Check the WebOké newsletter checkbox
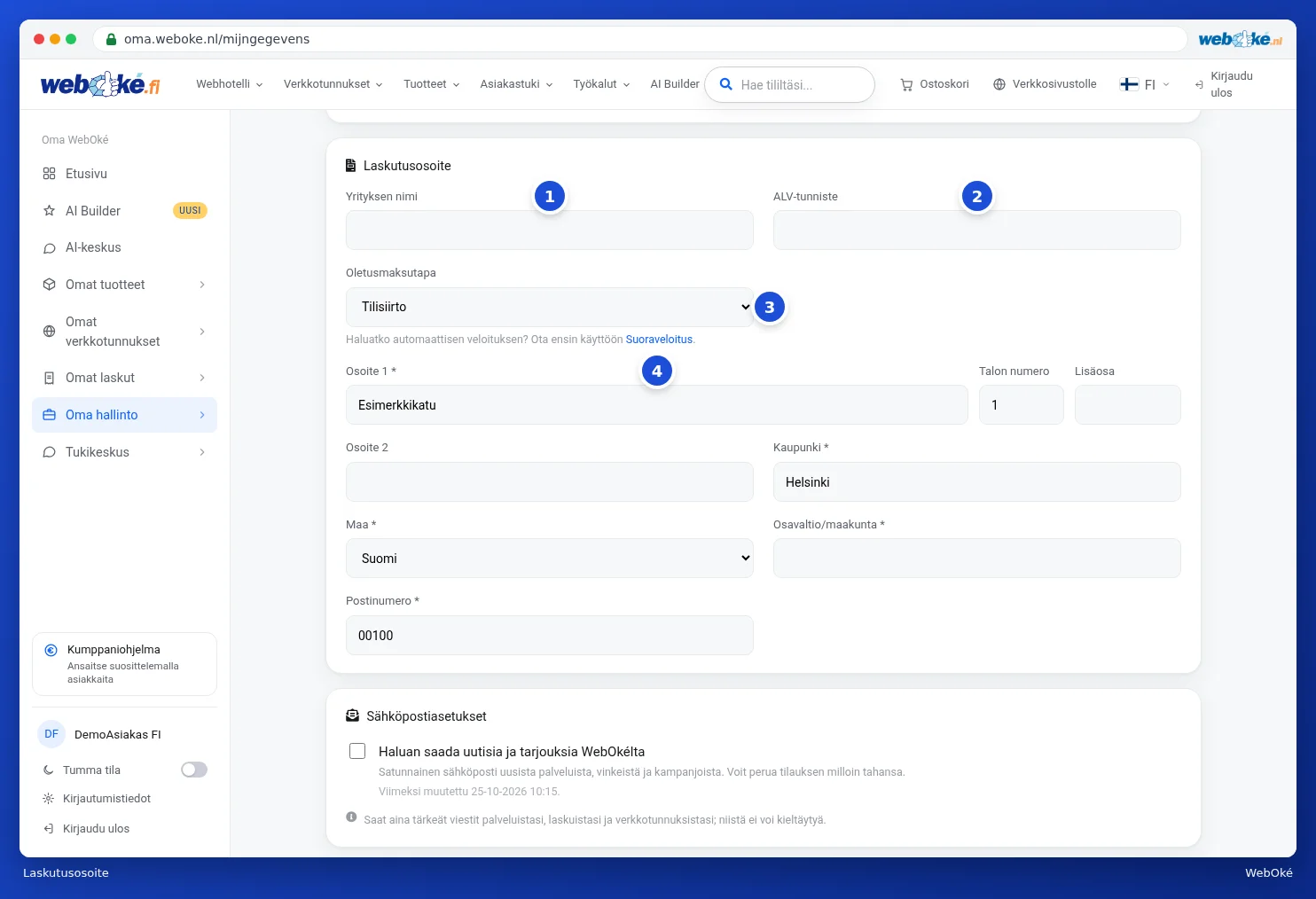 tap(357, 751)
